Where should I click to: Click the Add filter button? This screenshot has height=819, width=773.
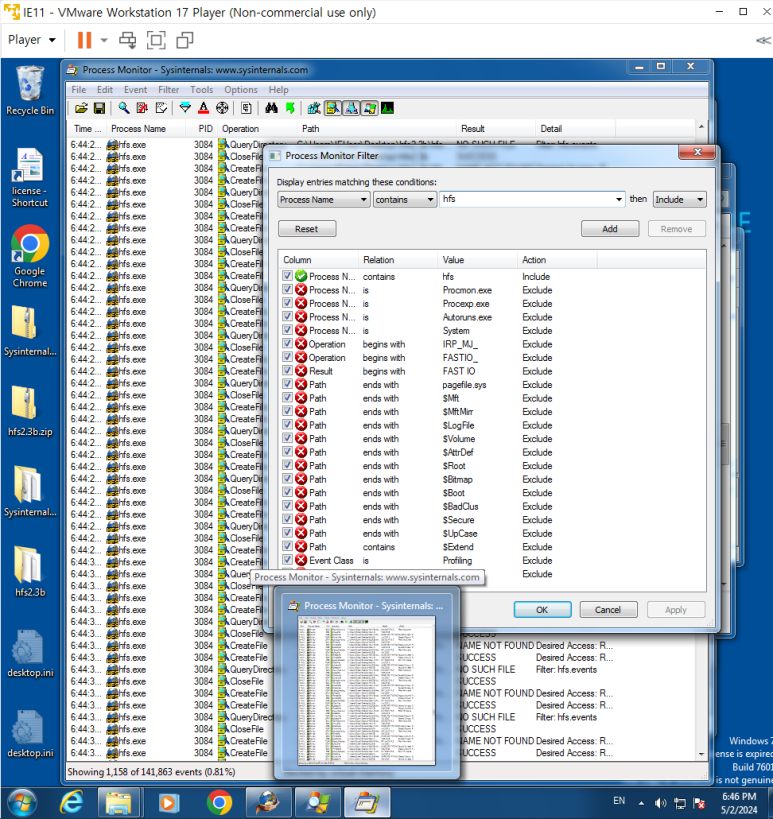coord(610,229)
